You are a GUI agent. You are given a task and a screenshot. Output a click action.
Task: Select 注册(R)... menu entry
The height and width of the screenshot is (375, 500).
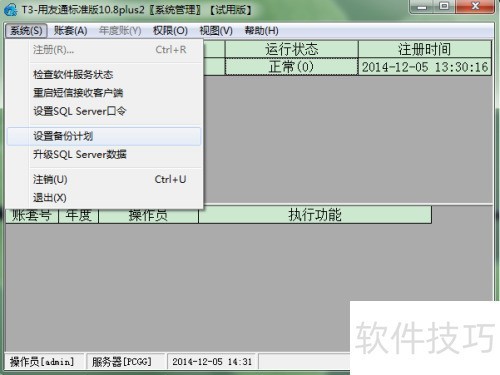[x=104, y=50]
